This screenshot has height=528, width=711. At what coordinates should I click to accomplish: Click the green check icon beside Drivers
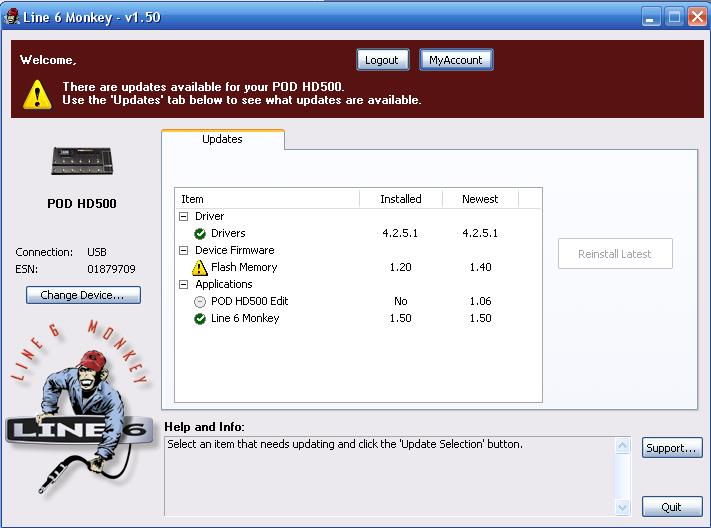[x=200, y=234]
